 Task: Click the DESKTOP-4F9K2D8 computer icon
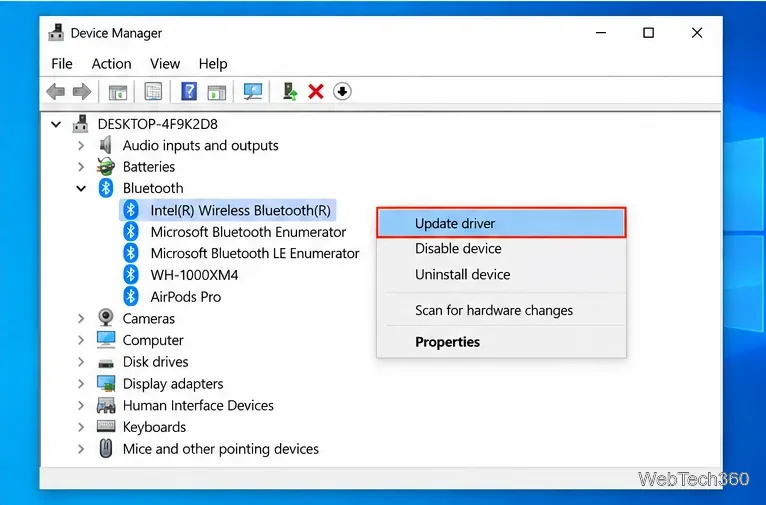pyautogui.click(x=81, y=124)
